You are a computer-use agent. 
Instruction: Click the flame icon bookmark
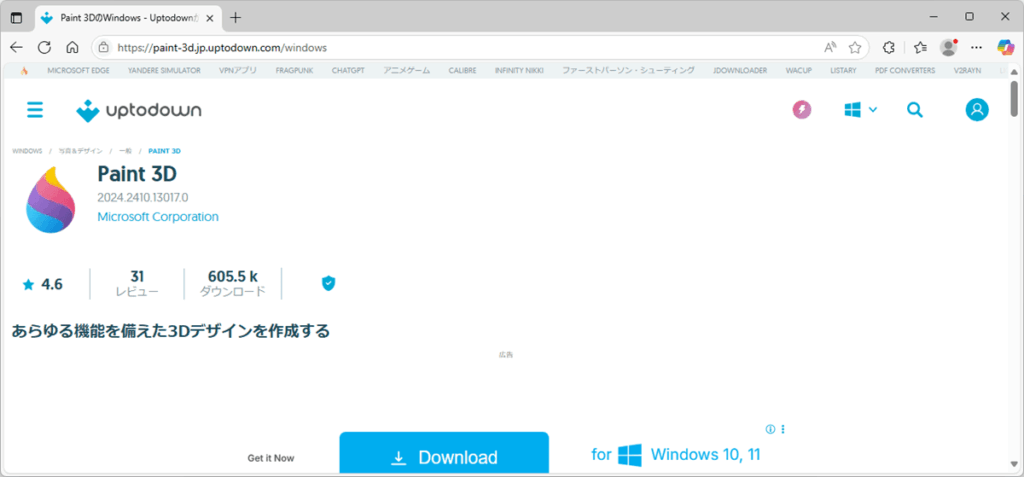point(24,71)
